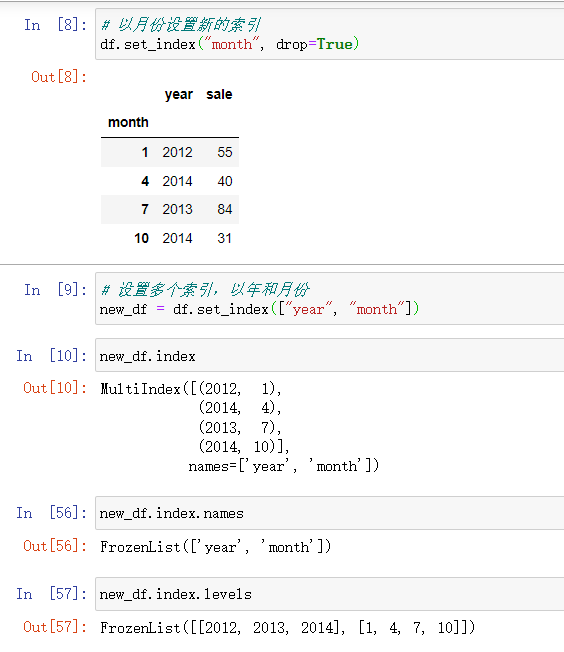Image resolution: width=564 pixels, height=652 pixels.
Task: Click the 'year' column header
Action: coord(179,95)
